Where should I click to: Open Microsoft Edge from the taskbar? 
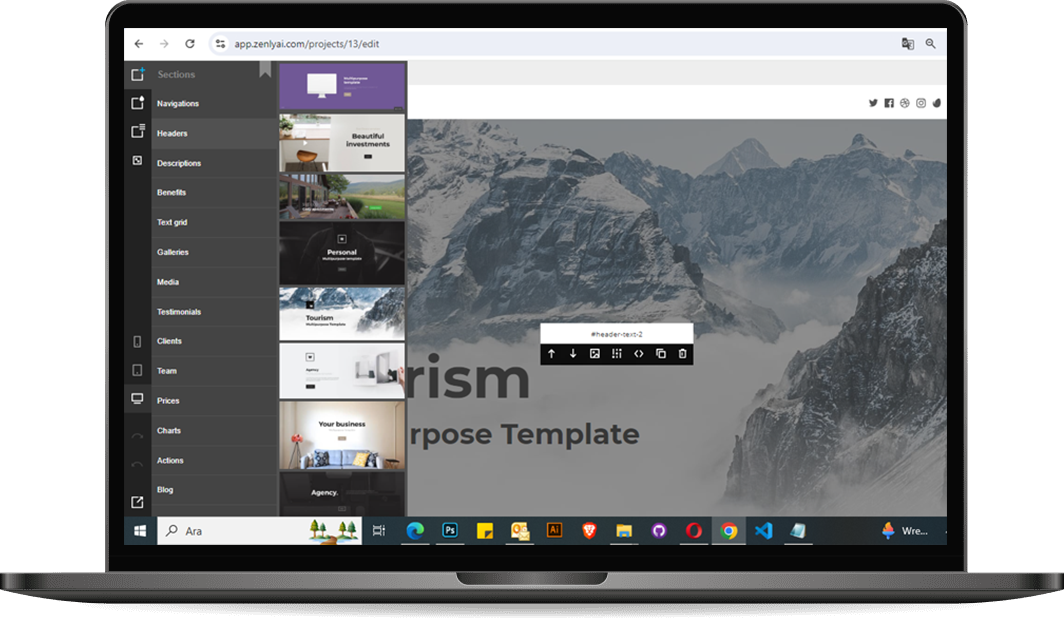(415, 531)
